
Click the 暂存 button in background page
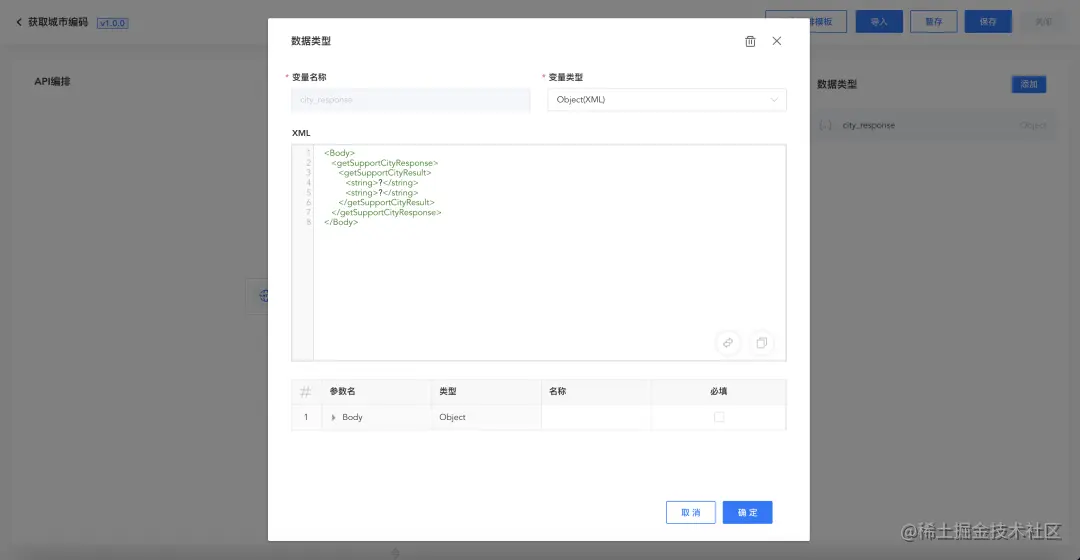click(x=933, y=21)
